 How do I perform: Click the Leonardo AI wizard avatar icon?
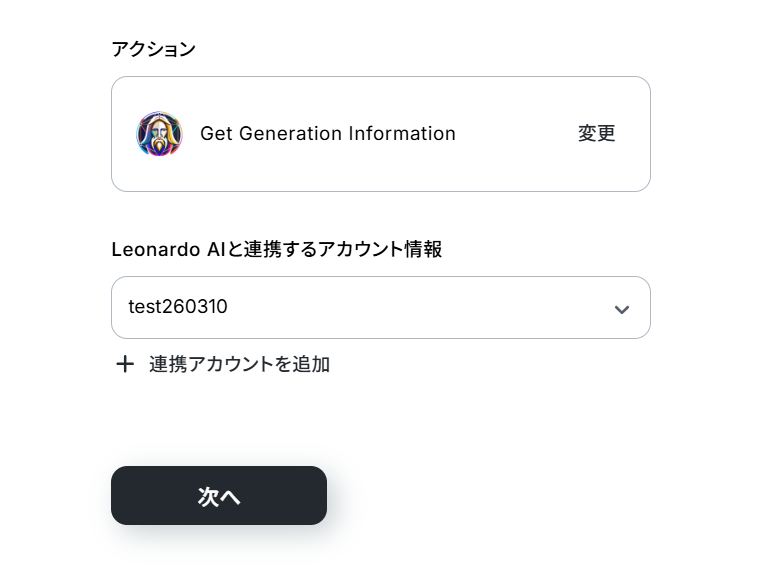click(x=159, y=134)
